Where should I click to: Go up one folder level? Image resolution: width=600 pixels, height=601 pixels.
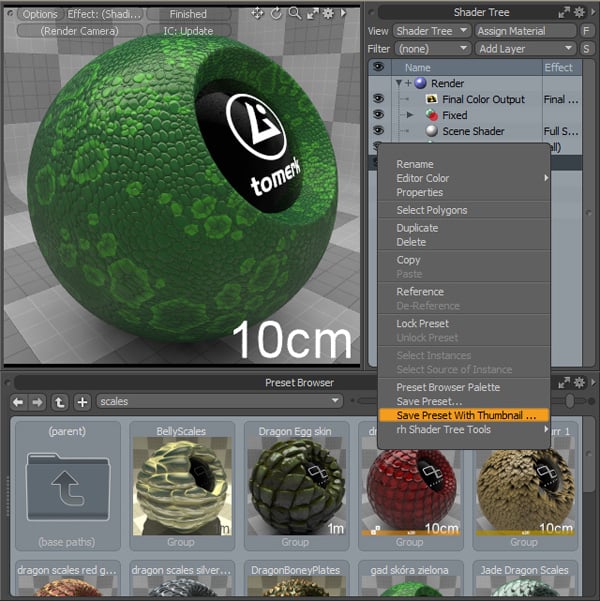[59, 402]
